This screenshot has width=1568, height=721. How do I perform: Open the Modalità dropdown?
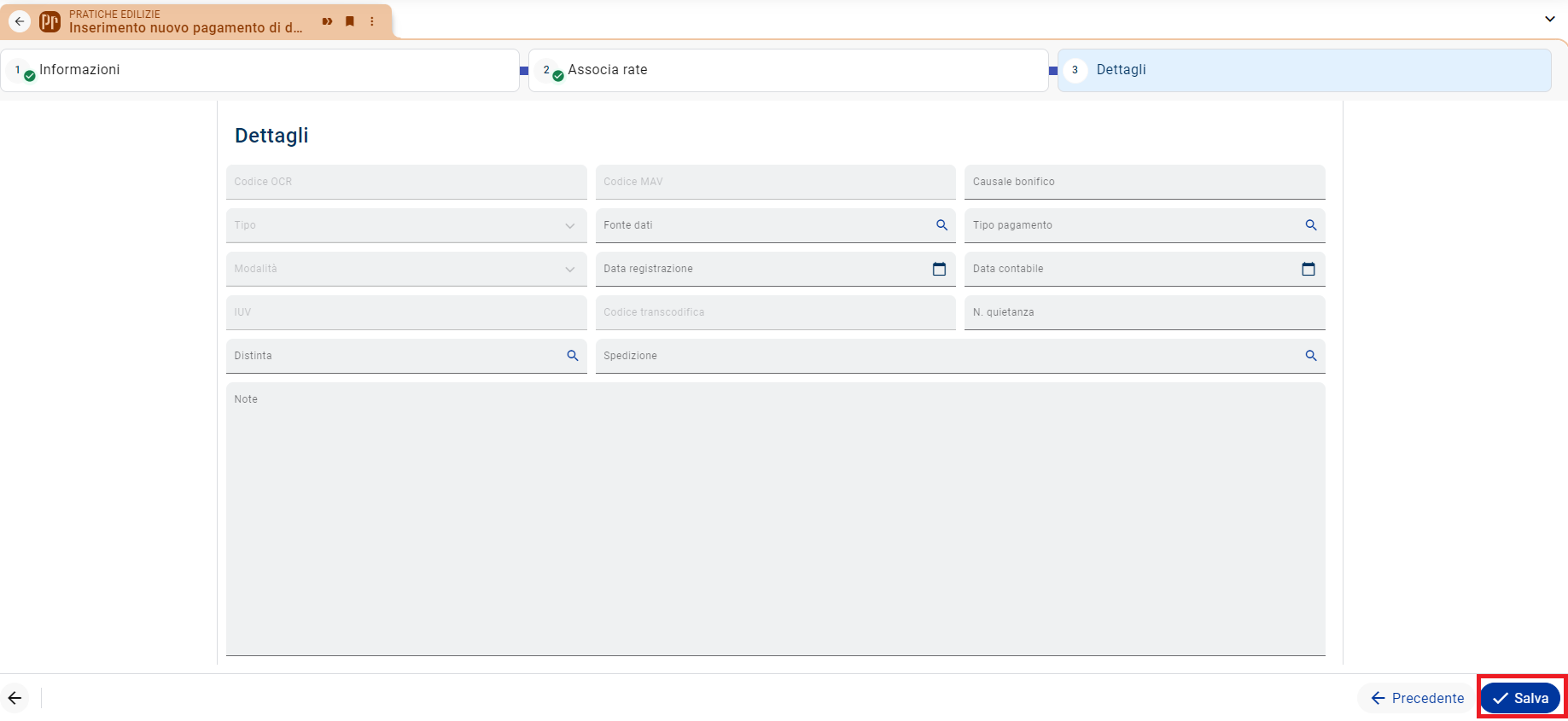click(x=406, y=269)
